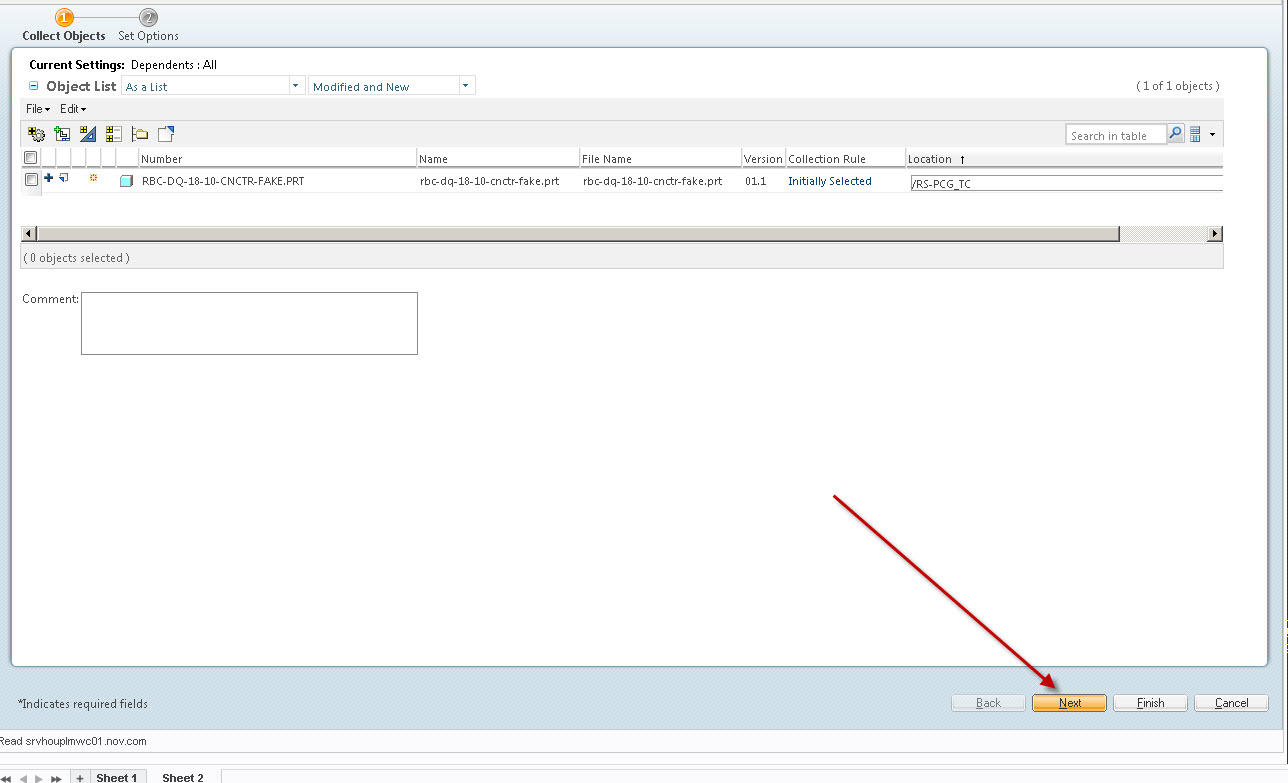
Task: Click the Cancel button
Action: click(x=1231, y=703)
